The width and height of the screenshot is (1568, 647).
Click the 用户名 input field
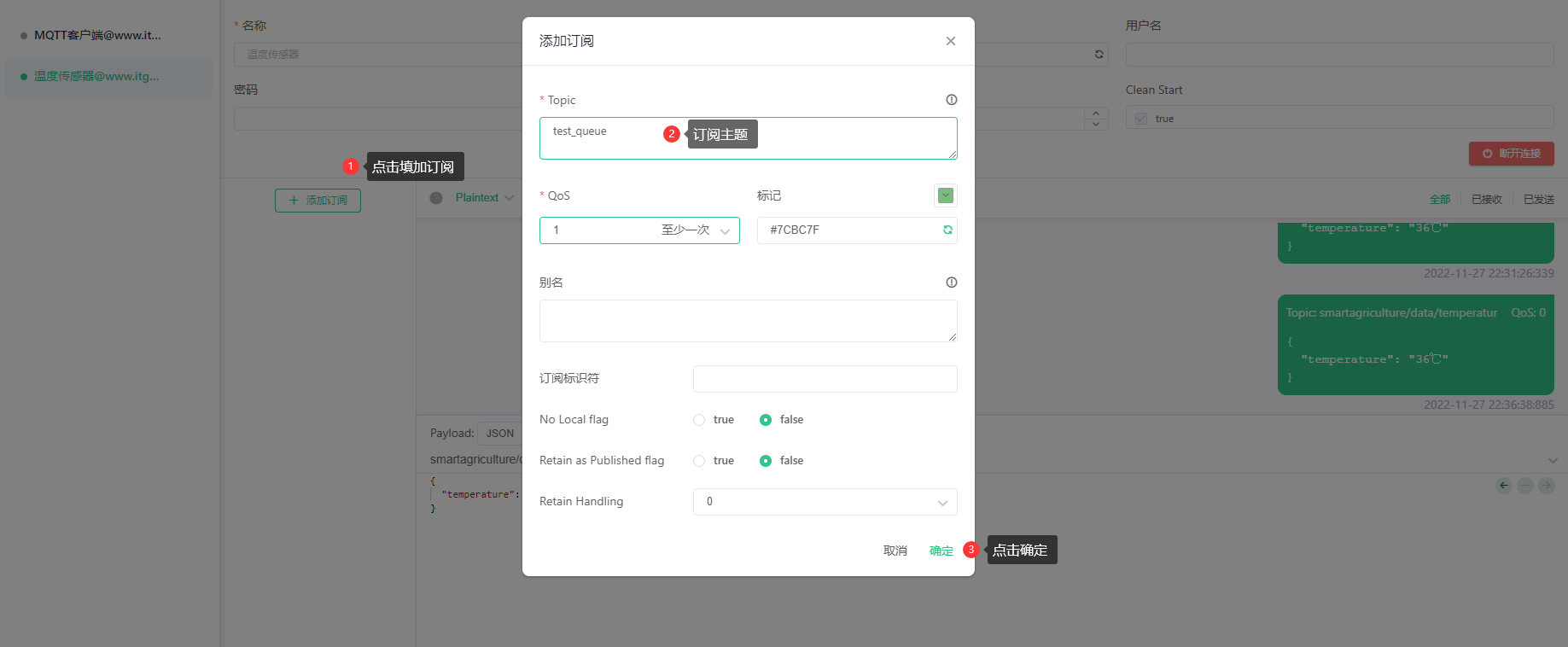click(1339, 55)
